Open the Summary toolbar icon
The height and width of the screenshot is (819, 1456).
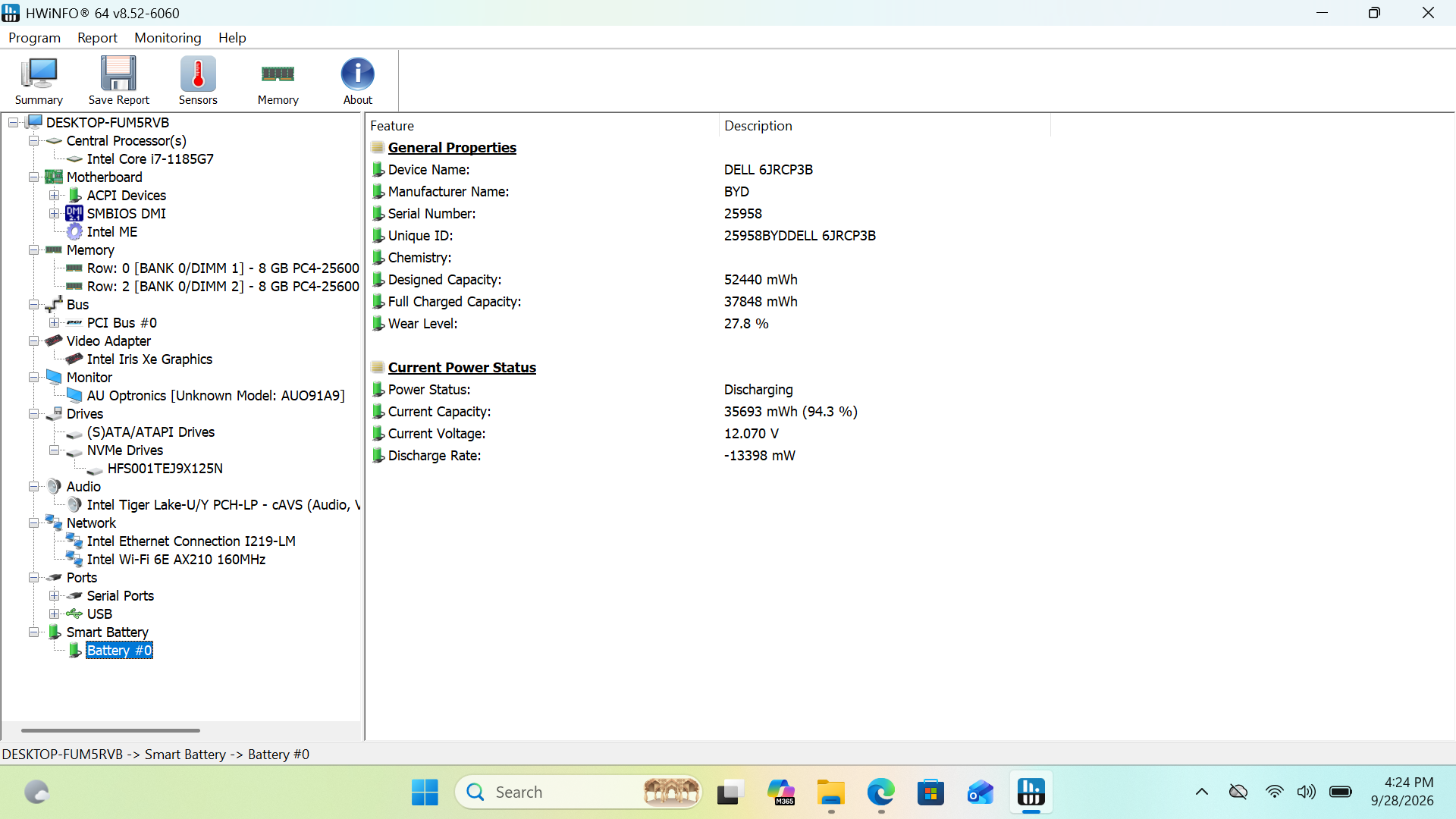click(x=39, y=80)
